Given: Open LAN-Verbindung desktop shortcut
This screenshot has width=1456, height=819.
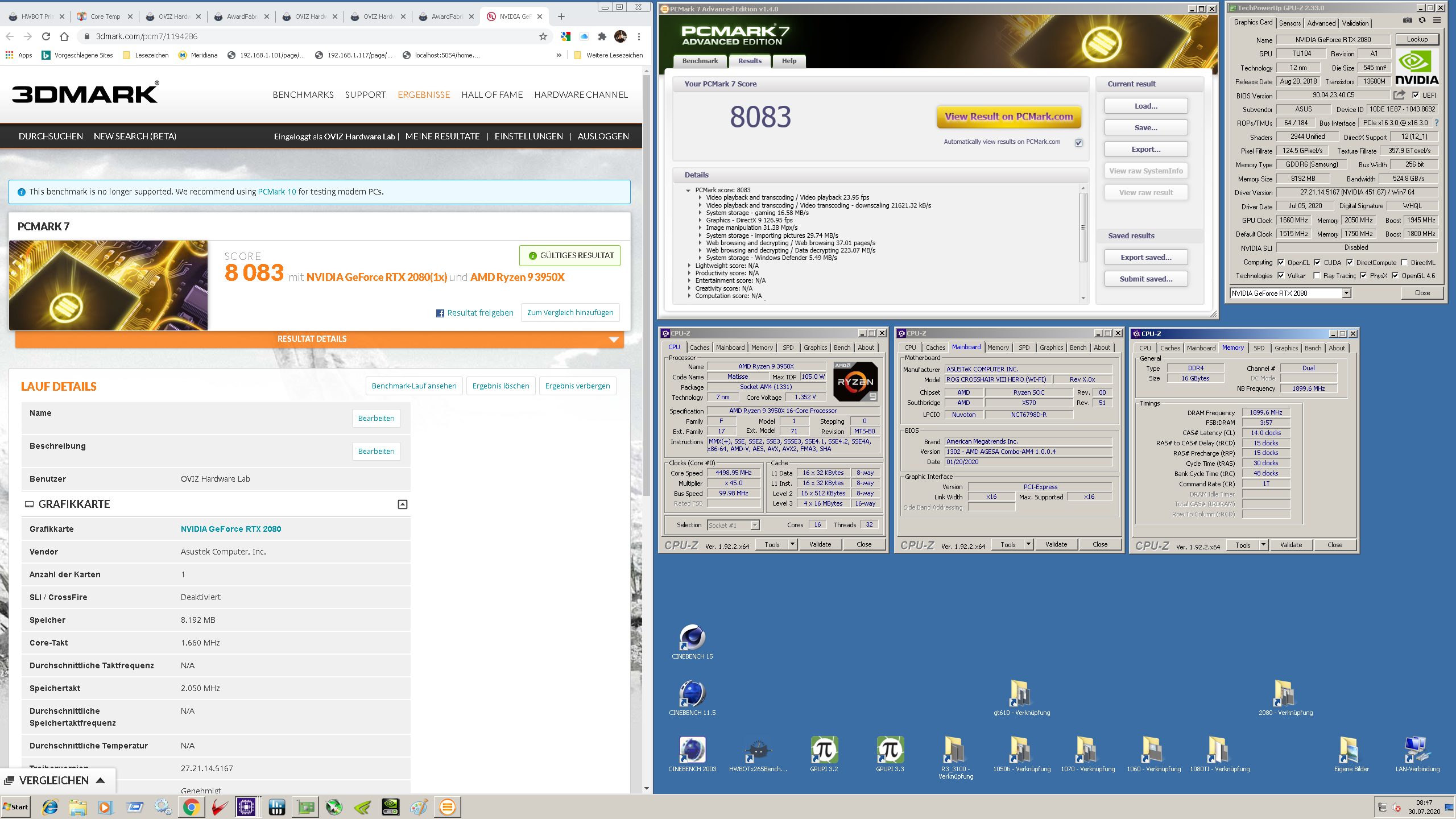Looking at the screenshot, I should pyautogui.click(x=1417, y=754).
